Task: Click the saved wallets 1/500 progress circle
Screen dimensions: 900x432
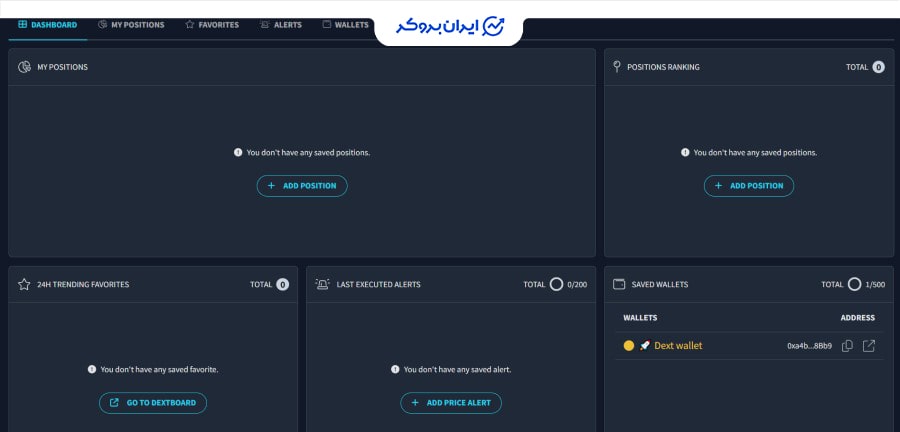Action: pos(854,284)
